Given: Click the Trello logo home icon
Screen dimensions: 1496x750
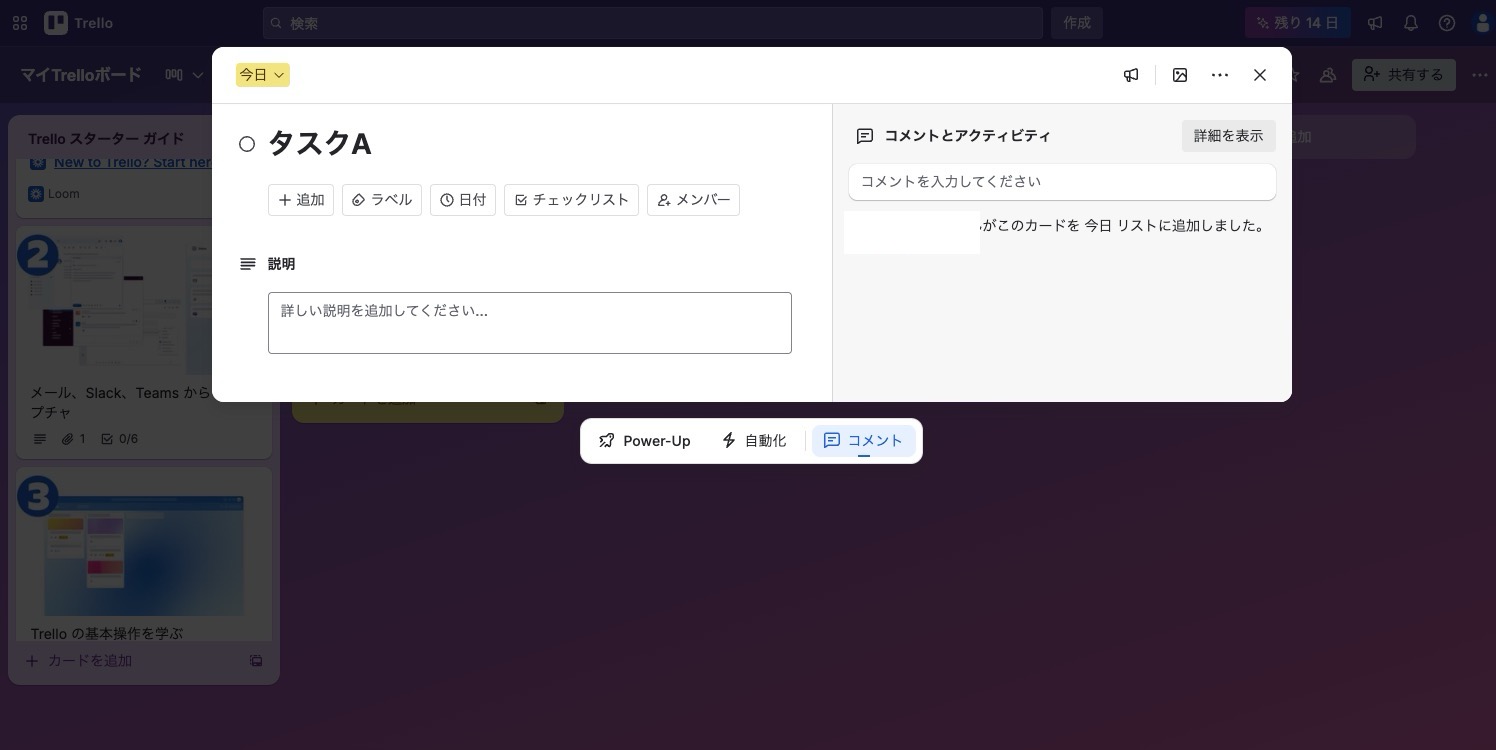Looking at the screenshot, I should (79, 23).
